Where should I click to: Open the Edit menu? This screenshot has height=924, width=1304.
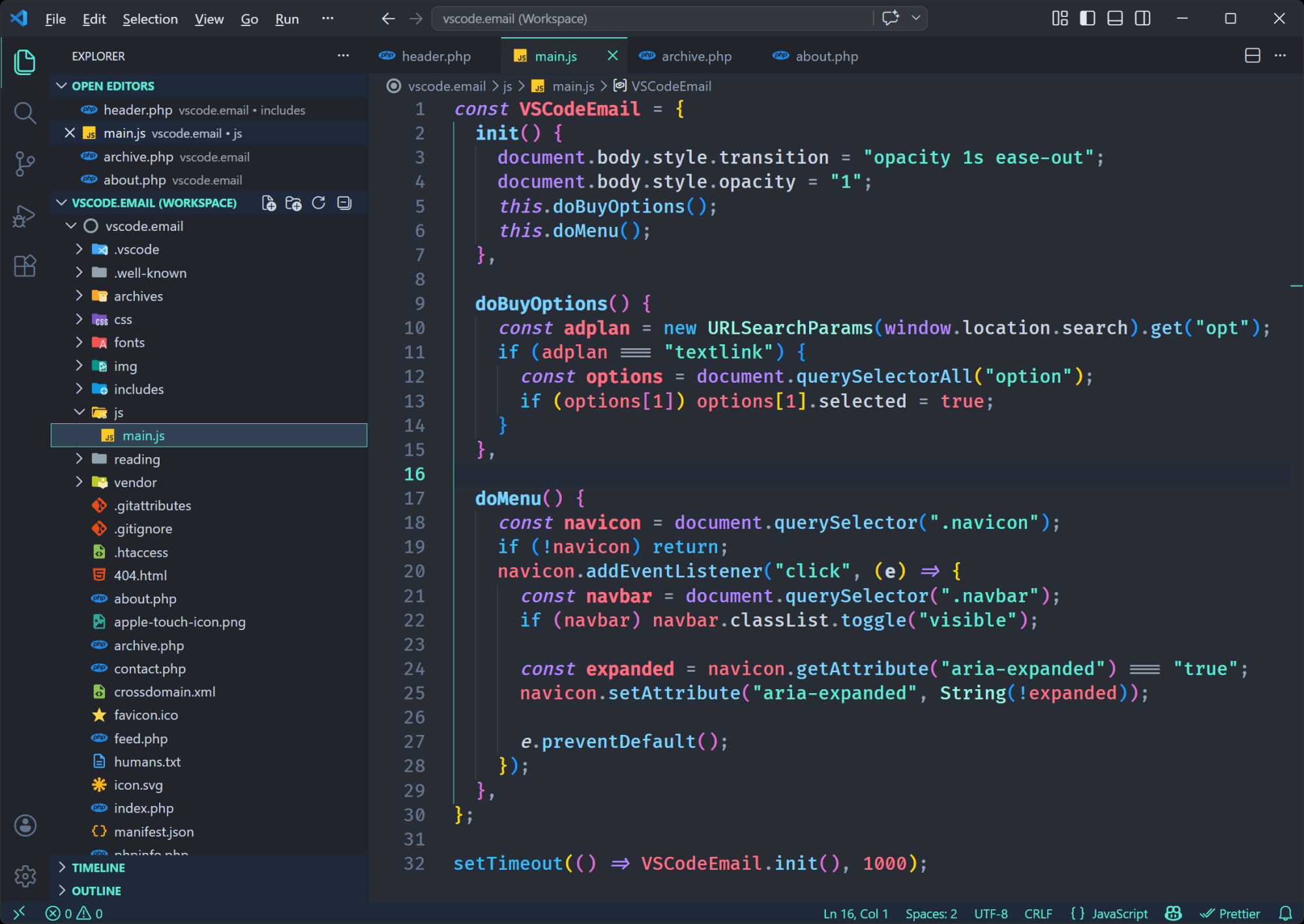pos(94,19)
